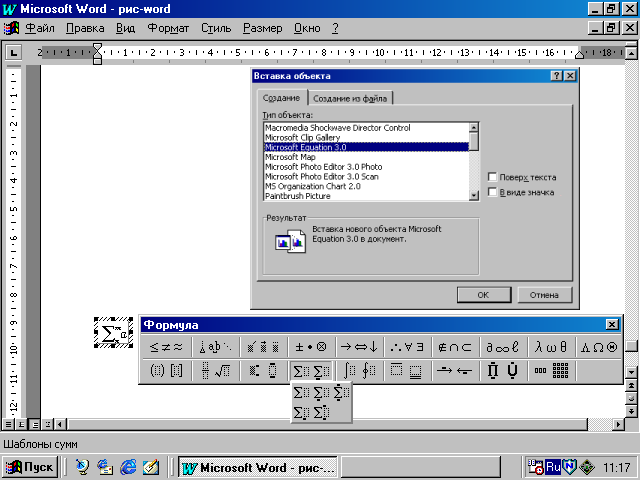Switch keyboard layout via Ru indicator

coord(553,467)
